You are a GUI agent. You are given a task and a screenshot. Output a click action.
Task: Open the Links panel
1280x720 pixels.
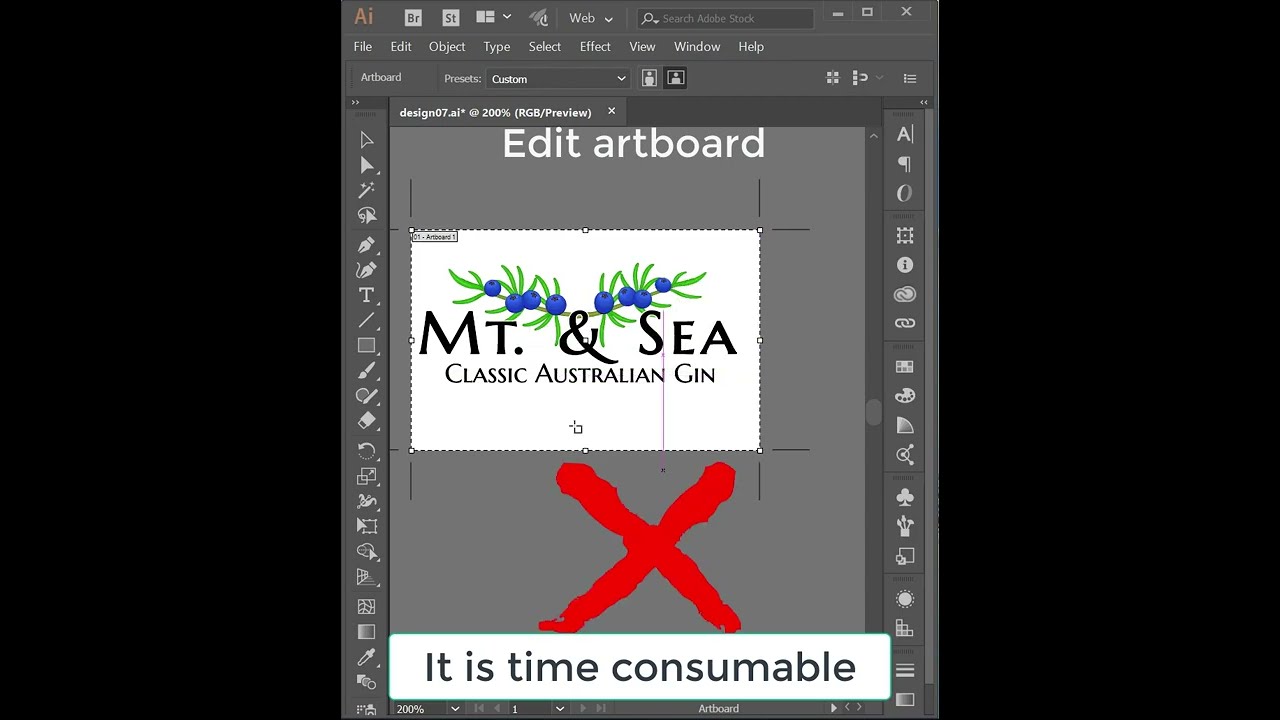(905, 323)
